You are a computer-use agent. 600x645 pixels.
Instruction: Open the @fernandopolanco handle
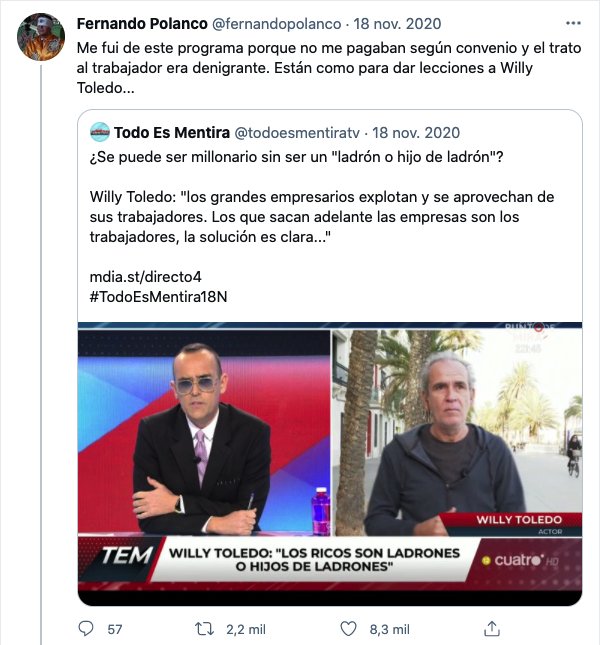click(x=276, y=24)
